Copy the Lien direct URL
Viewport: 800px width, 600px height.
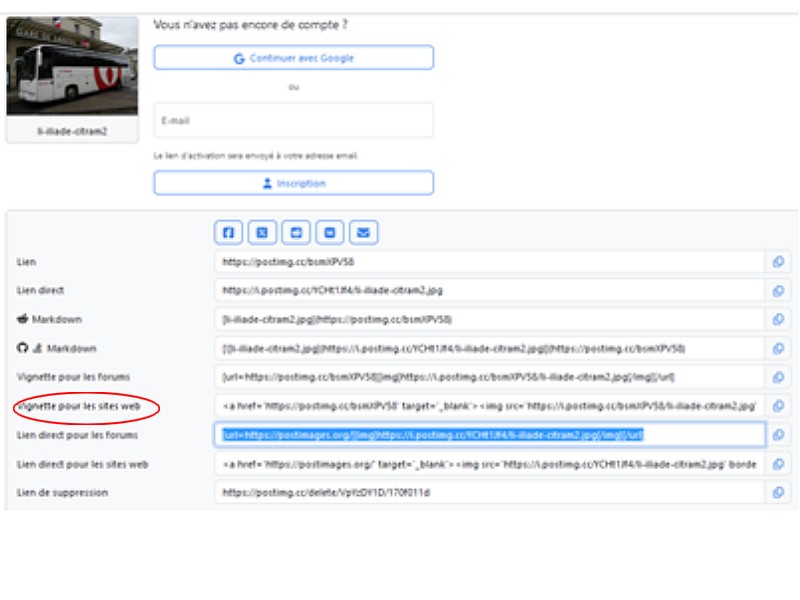pos(778,290)
